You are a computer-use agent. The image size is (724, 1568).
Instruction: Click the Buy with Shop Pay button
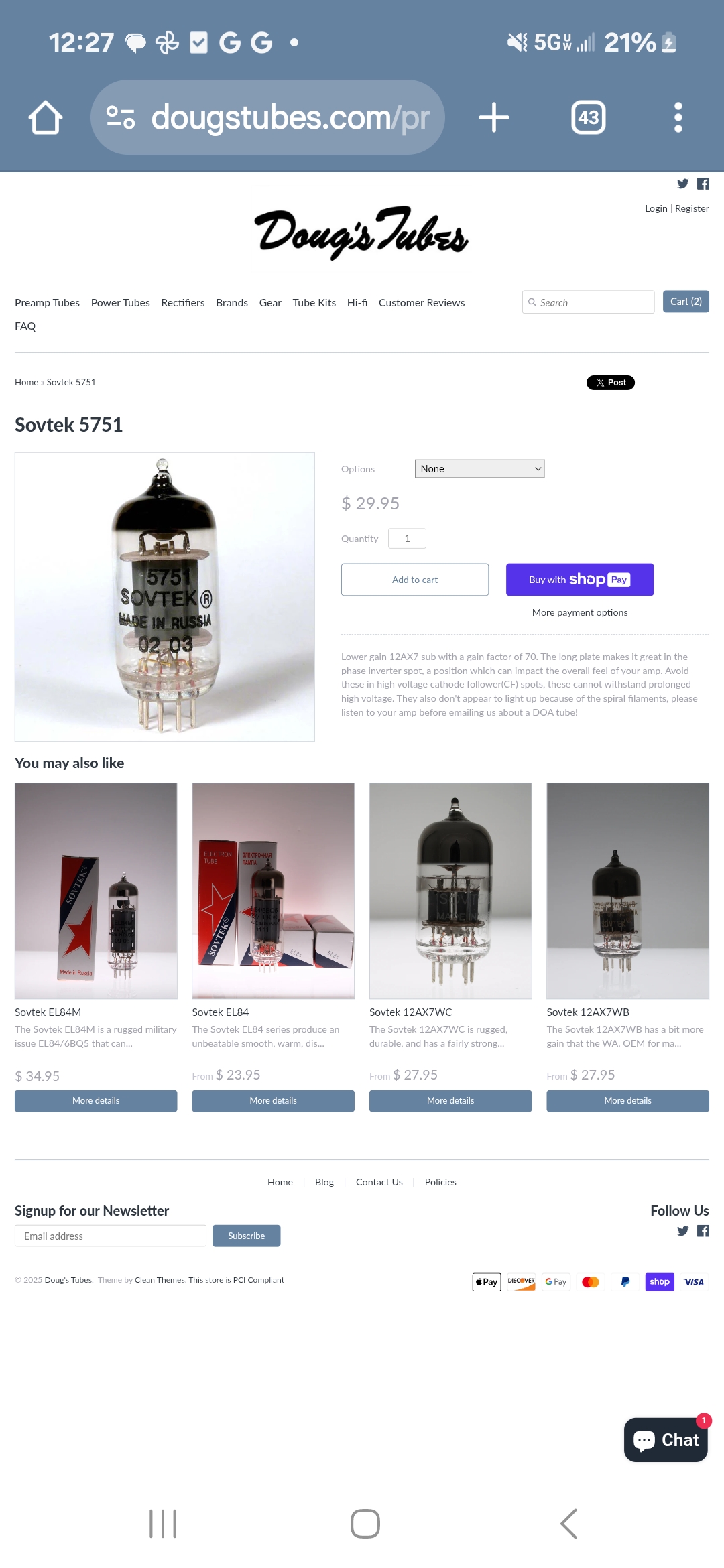tap(580, 580)
